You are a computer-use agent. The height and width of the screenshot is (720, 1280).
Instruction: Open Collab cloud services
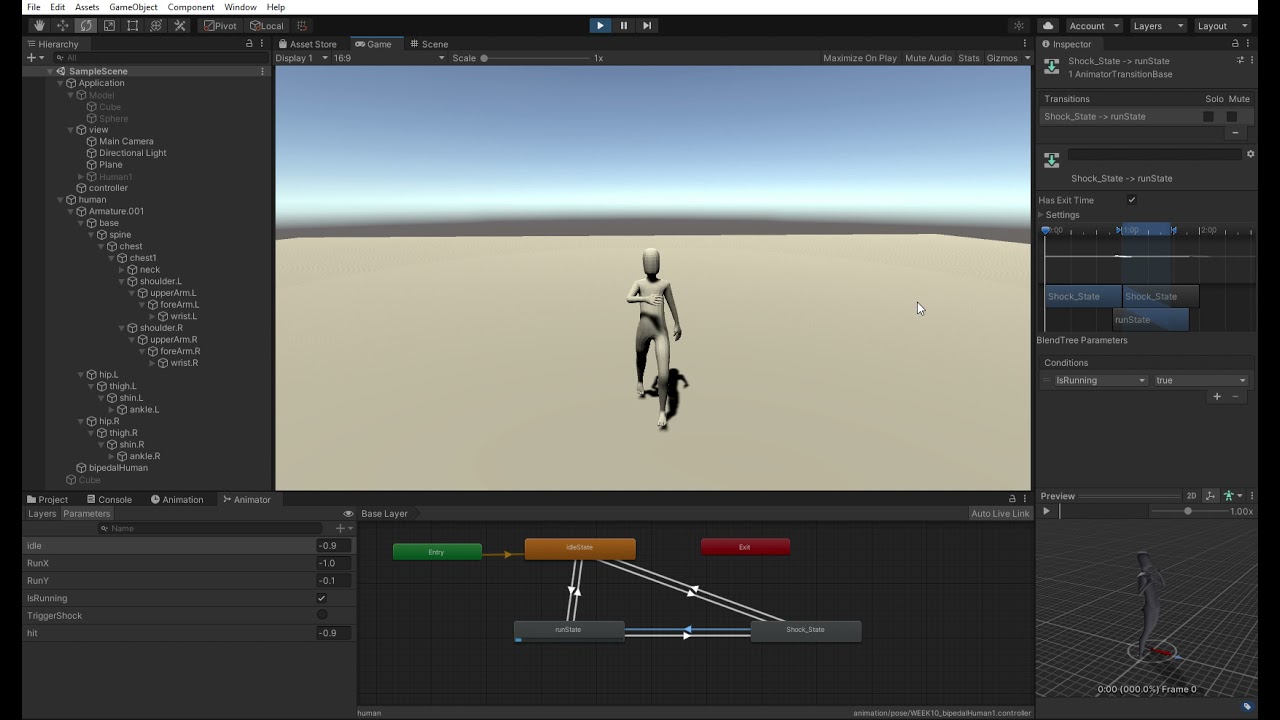pos(1048,25)
